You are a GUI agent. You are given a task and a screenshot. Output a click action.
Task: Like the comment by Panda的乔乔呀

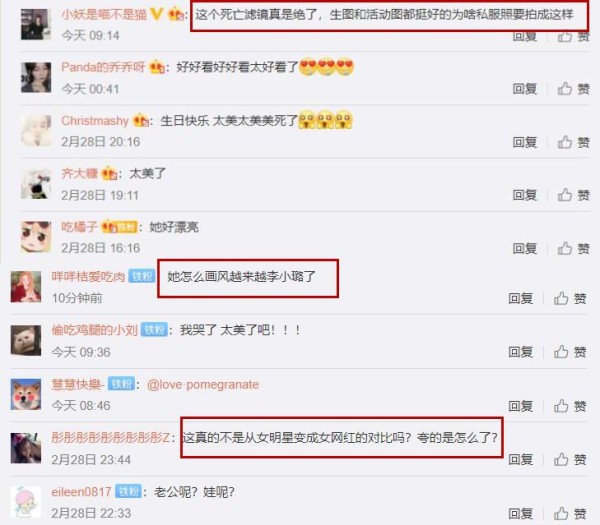pos(573,89)
